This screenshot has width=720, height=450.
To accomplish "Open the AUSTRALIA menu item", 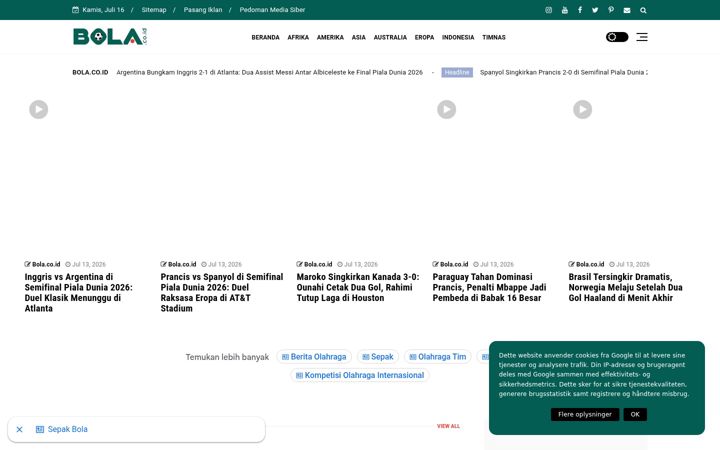I will 390,37.
